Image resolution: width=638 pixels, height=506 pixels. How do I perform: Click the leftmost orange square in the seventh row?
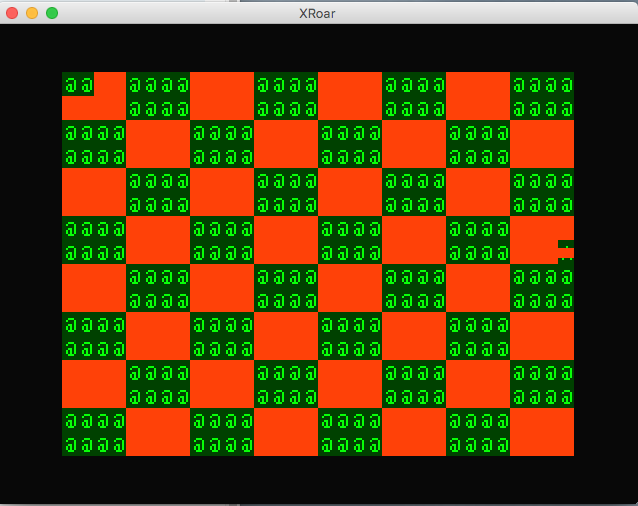(94, 384)
